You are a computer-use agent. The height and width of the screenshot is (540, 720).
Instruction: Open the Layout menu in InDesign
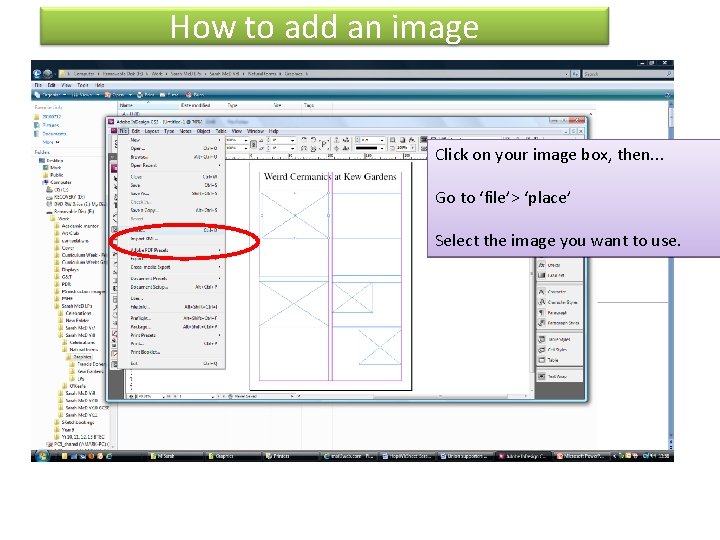pyautogui.click(x=152, y=131)
